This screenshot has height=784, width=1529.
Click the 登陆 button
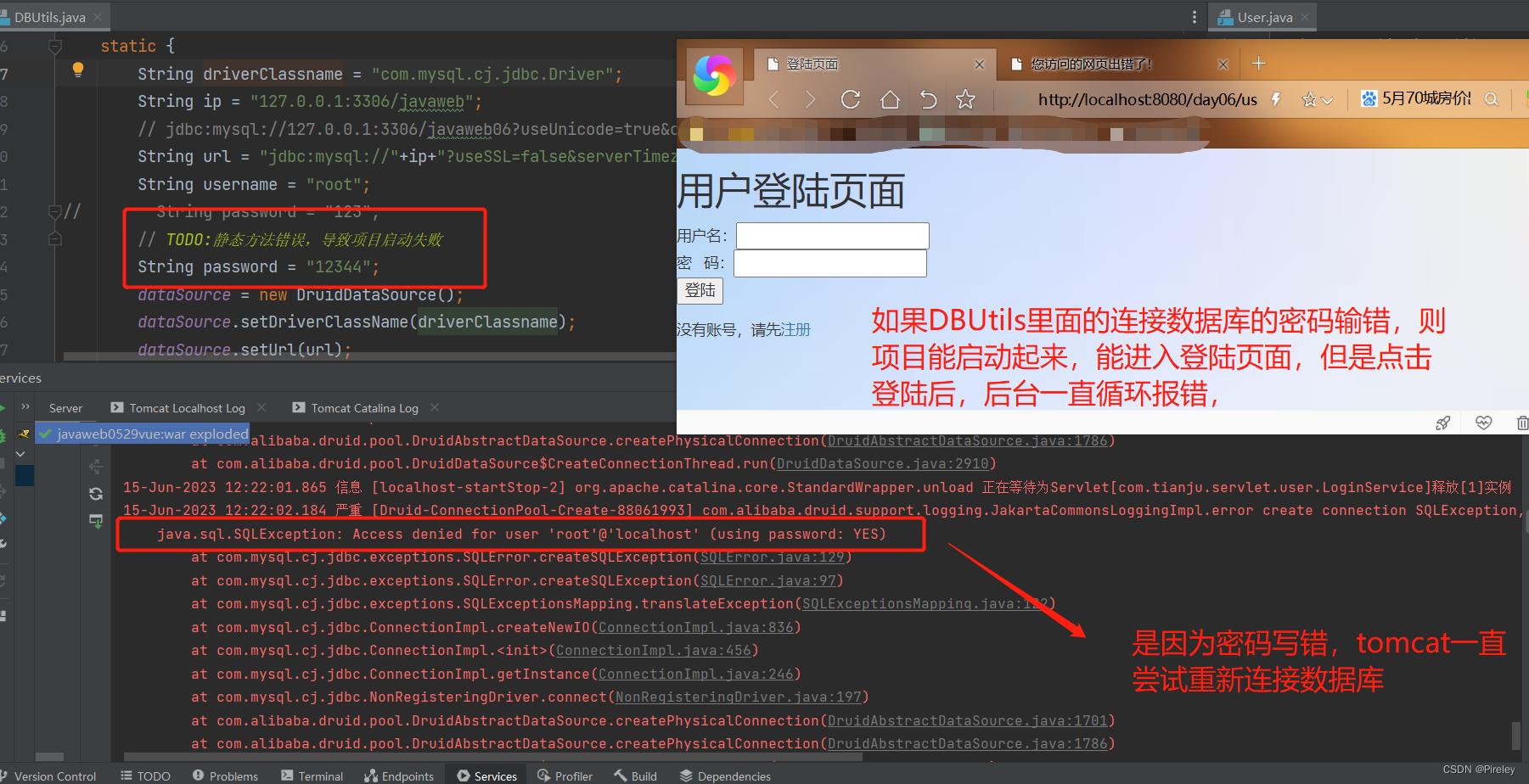point(700,290)
